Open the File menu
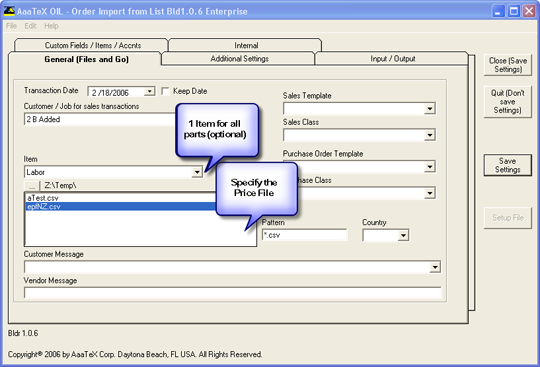This screenshot has width=540, height=367. click(11, 26)
